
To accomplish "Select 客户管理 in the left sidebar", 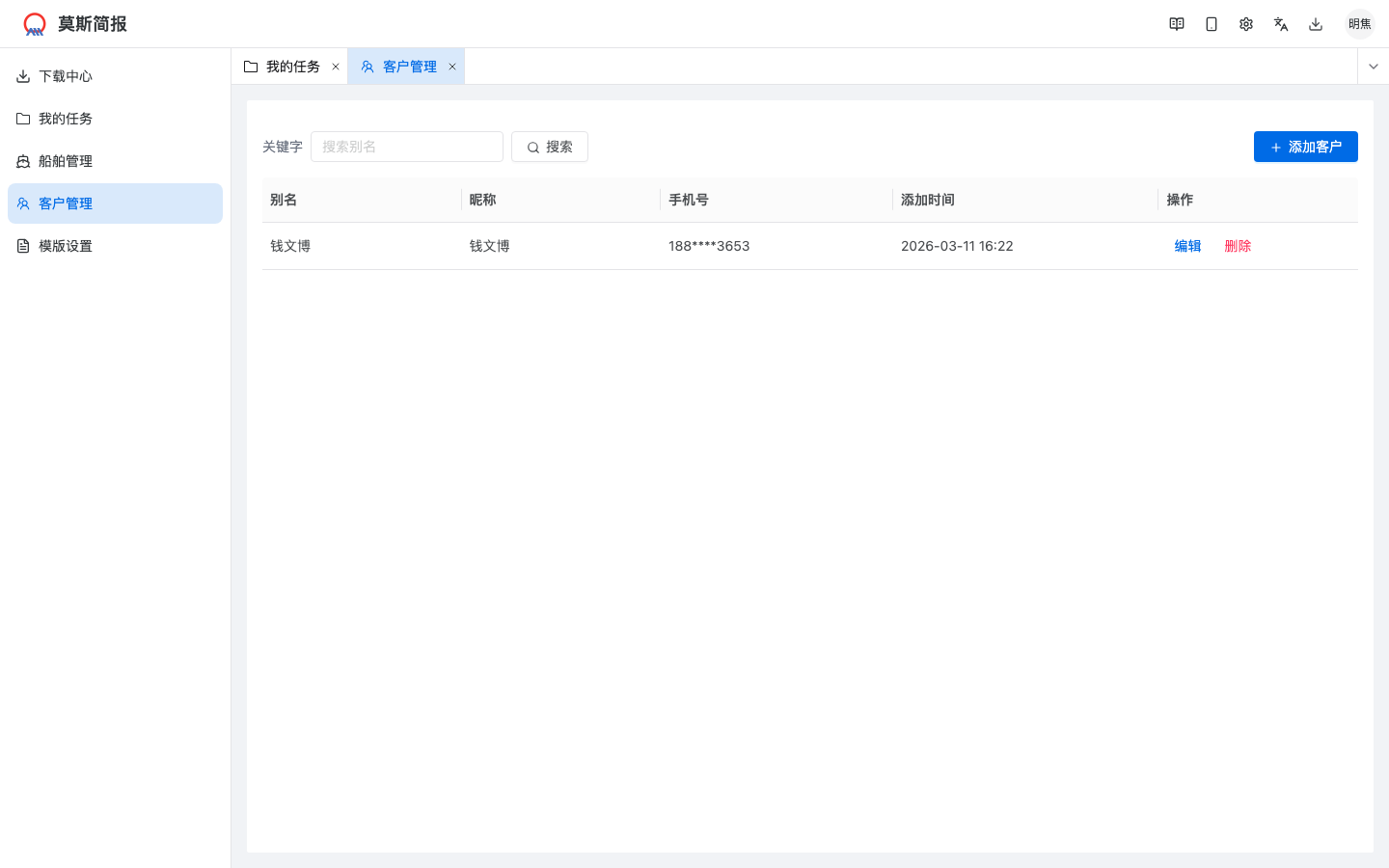I will [65, 203].
